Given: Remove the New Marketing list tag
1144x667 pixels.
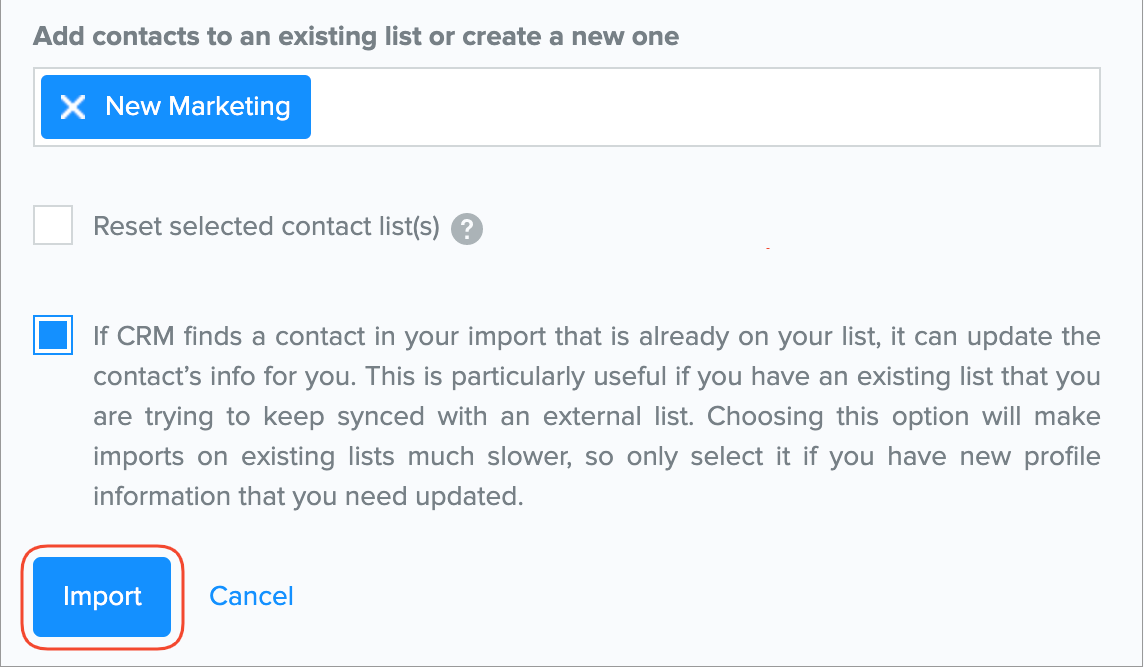Looking at the screenshot, I should 72,107.
